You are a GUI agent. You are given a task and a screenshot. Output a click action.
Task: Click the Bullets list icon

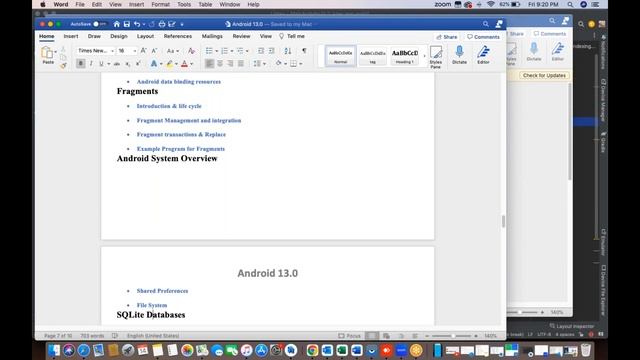click(x=209, y=51)
